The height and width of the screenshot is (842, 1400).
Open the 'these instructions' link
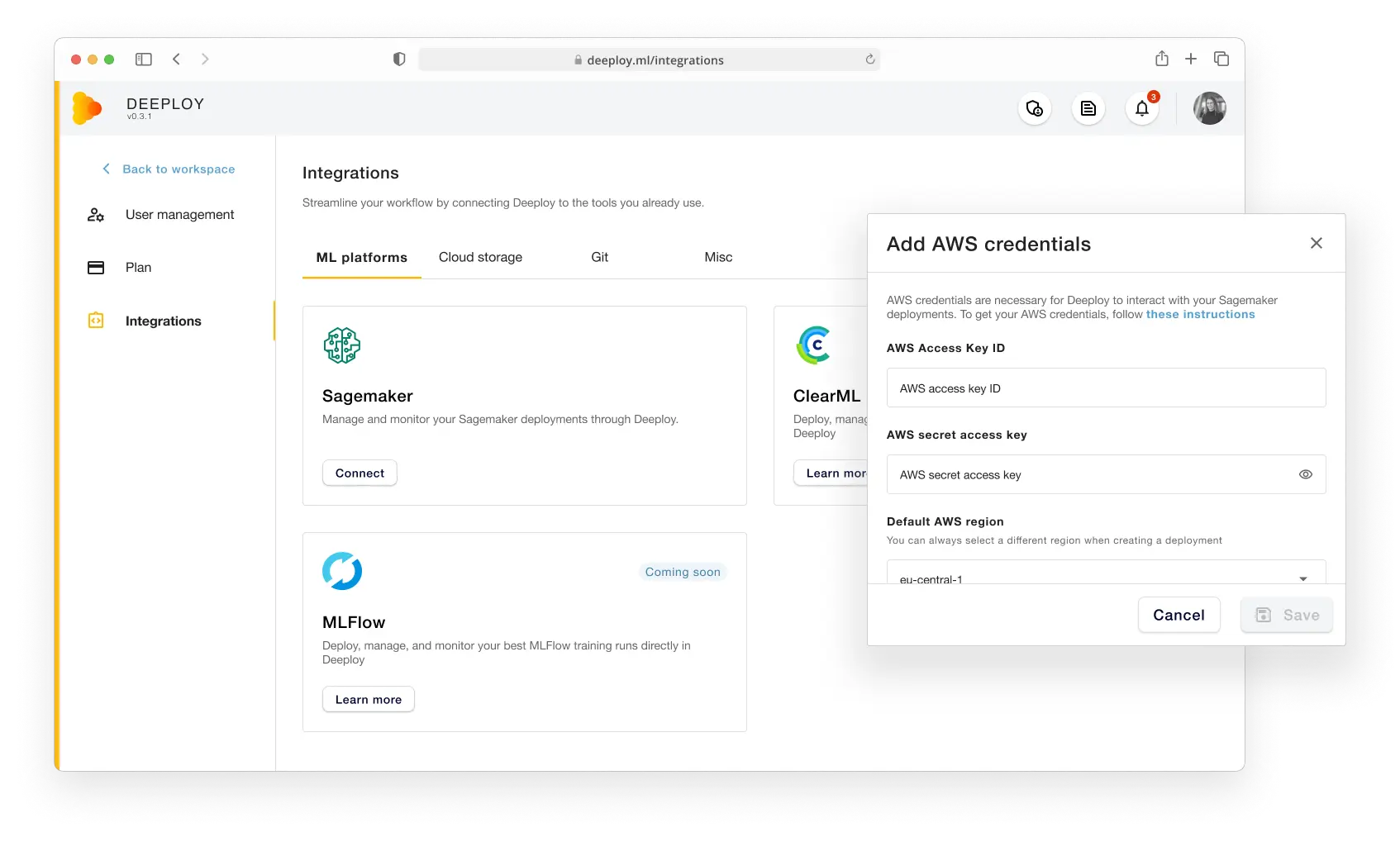coord(1201,314)
